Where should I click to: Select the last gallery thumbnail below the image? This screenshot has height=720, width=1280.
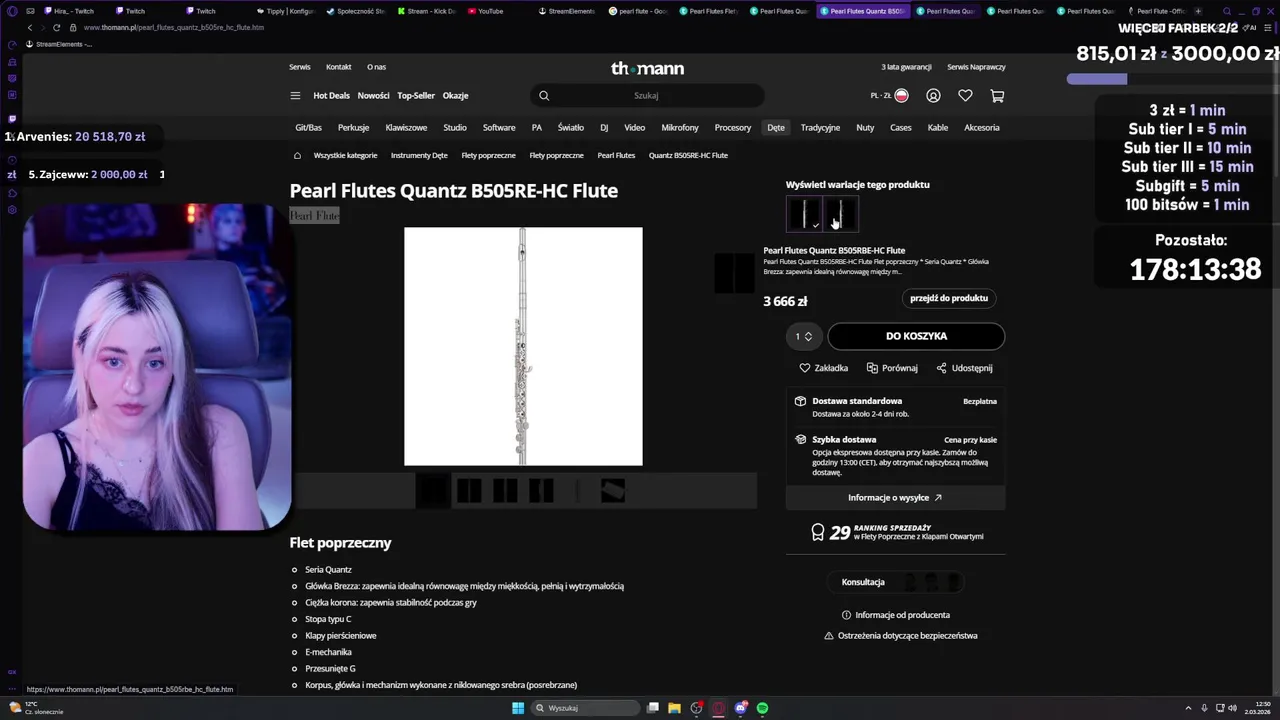coord(613,491)
